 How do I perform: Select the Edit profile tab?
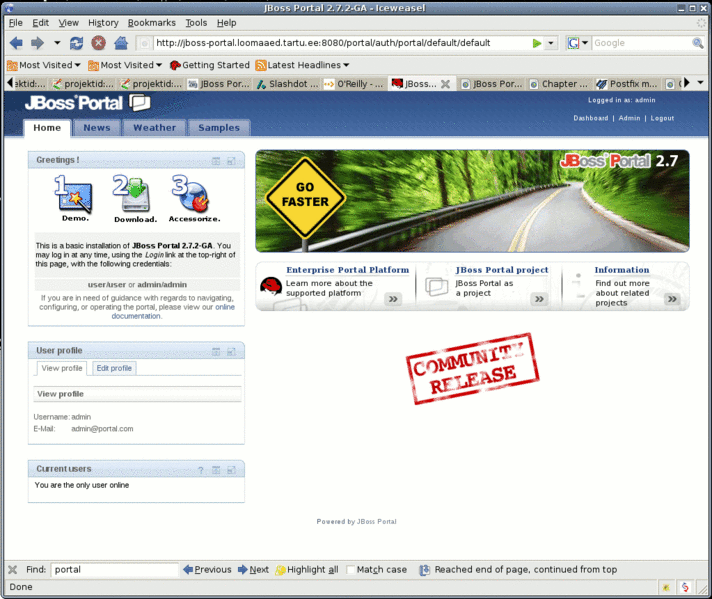pos(114,368)
